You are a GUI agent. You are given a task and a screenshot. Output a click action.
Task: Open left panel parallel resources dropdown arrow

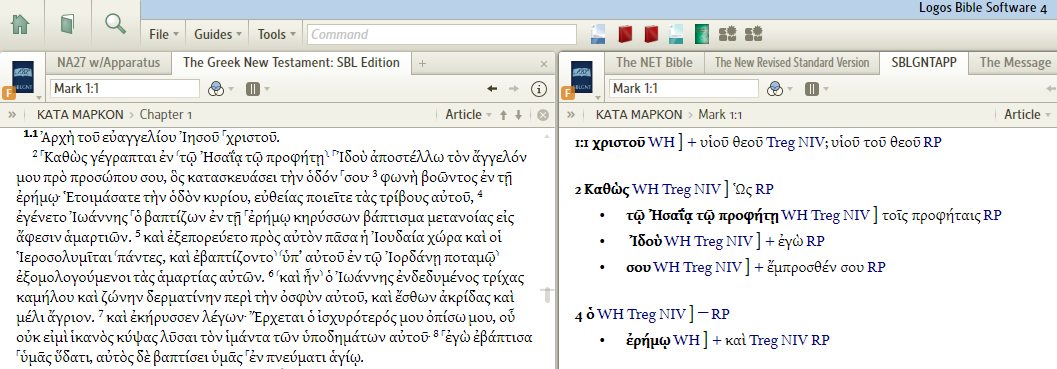(266, 89)
